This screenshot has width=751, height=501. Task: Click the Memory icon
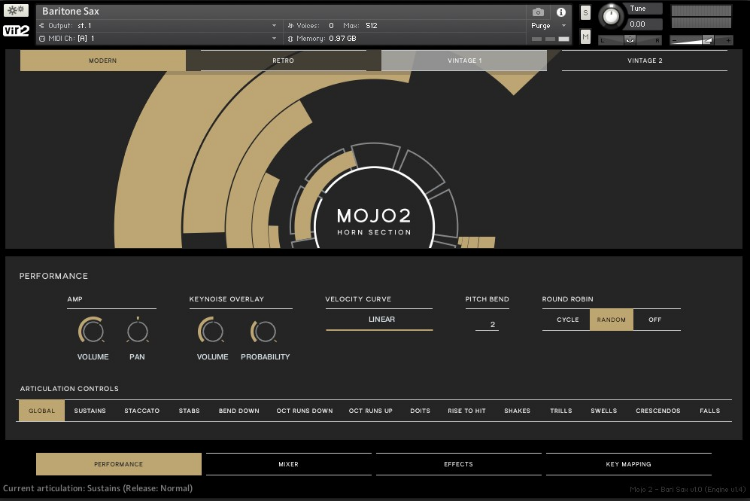pyautogui.click(x=290, y=38)
